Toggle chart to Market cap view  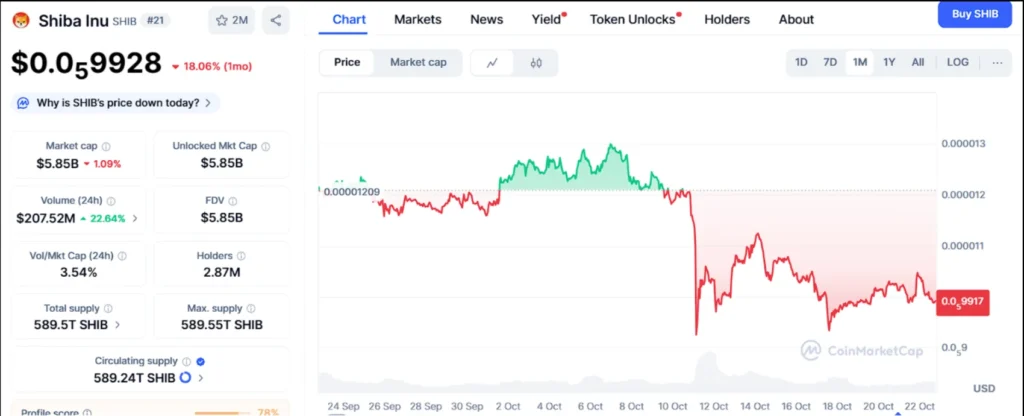418,62
